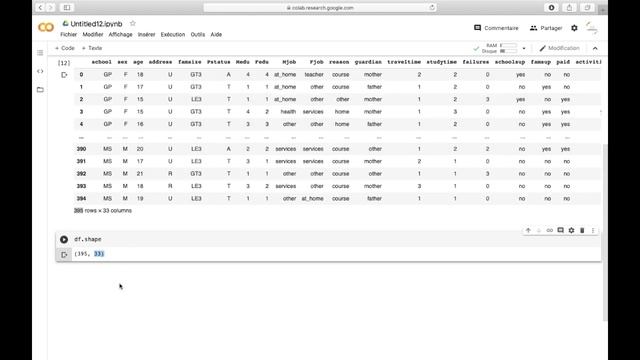Image resolution: width=640 pixels, height=360 pixels.
Task: Click the age value 21
Action: tap(140, 174)
